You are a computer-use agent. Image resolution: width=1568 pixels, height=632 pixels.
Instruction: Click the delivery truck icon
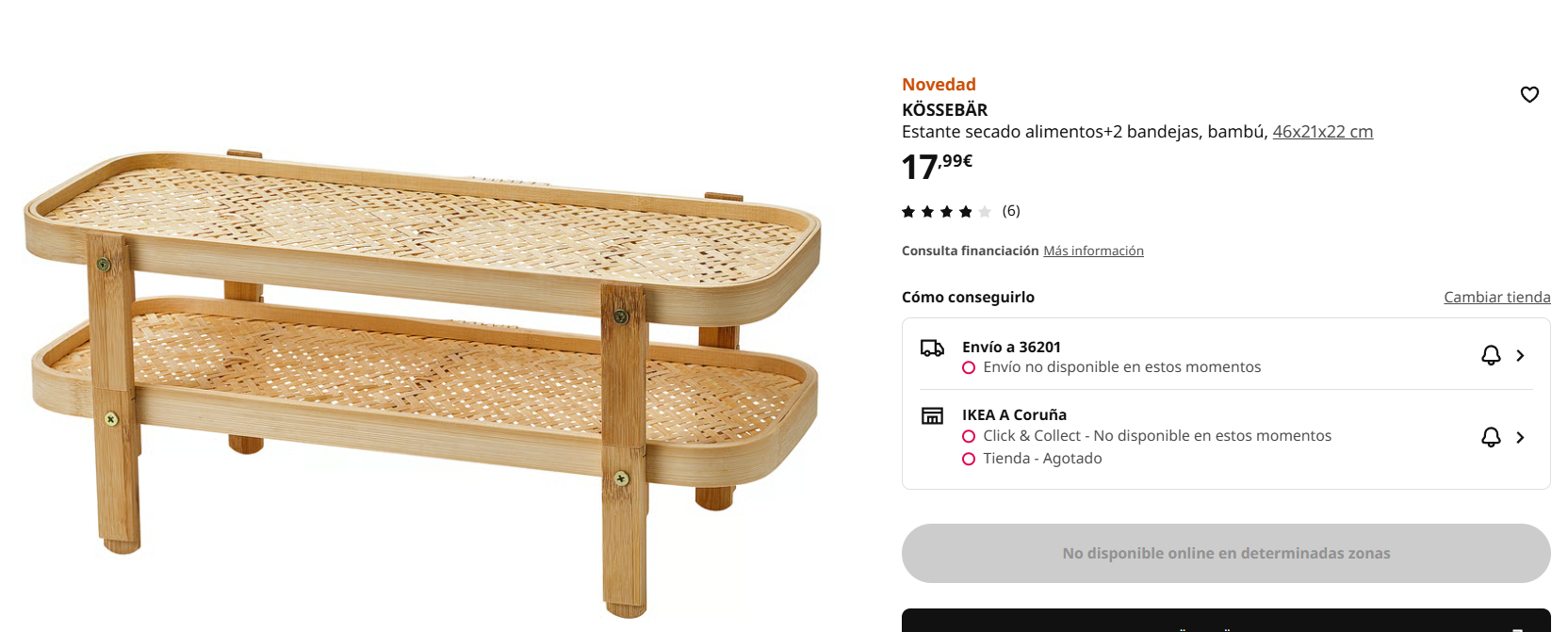[x=932, y=348]
